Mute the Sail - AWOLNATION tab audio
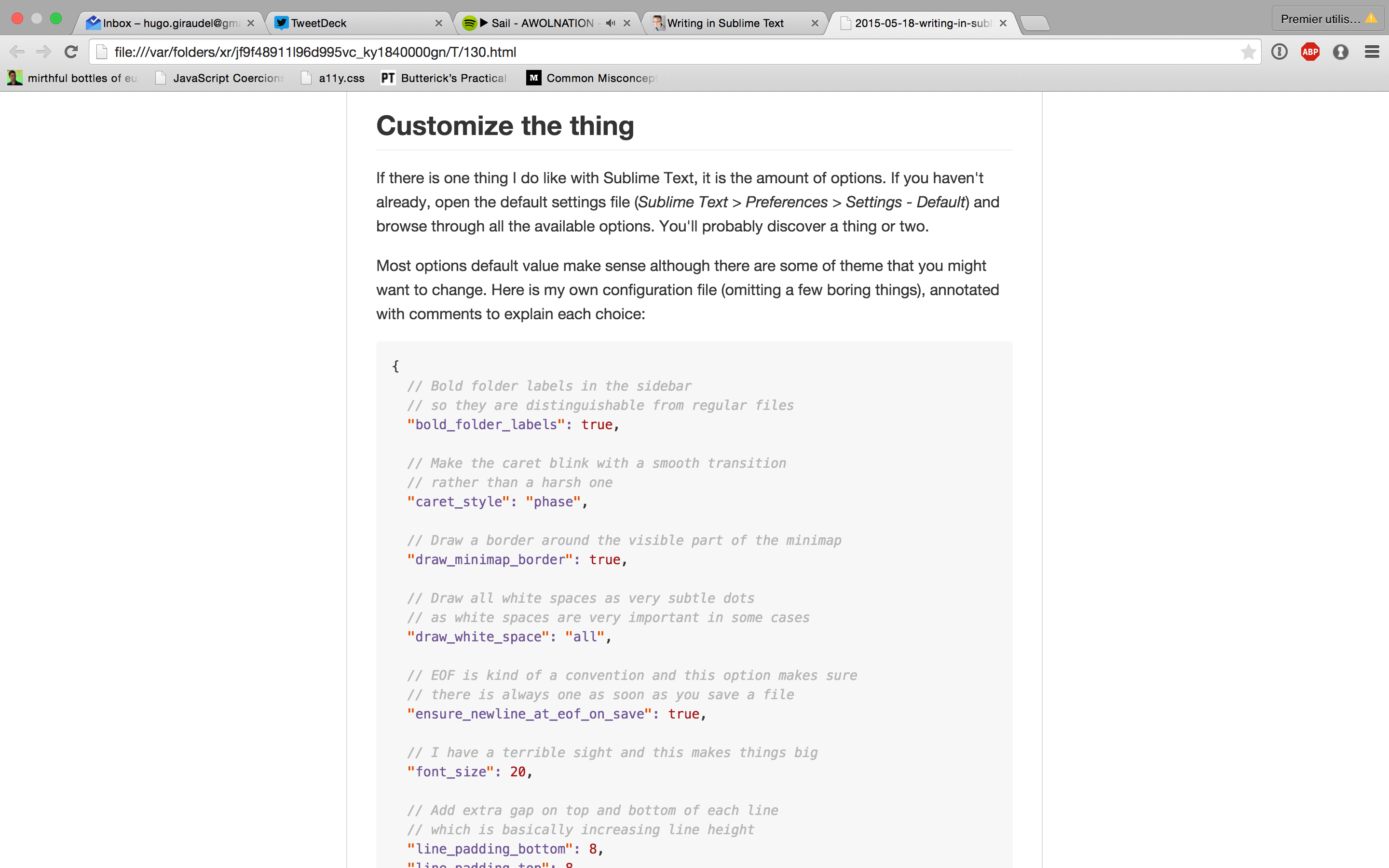The image size is (1389, 868). [610, 23]
